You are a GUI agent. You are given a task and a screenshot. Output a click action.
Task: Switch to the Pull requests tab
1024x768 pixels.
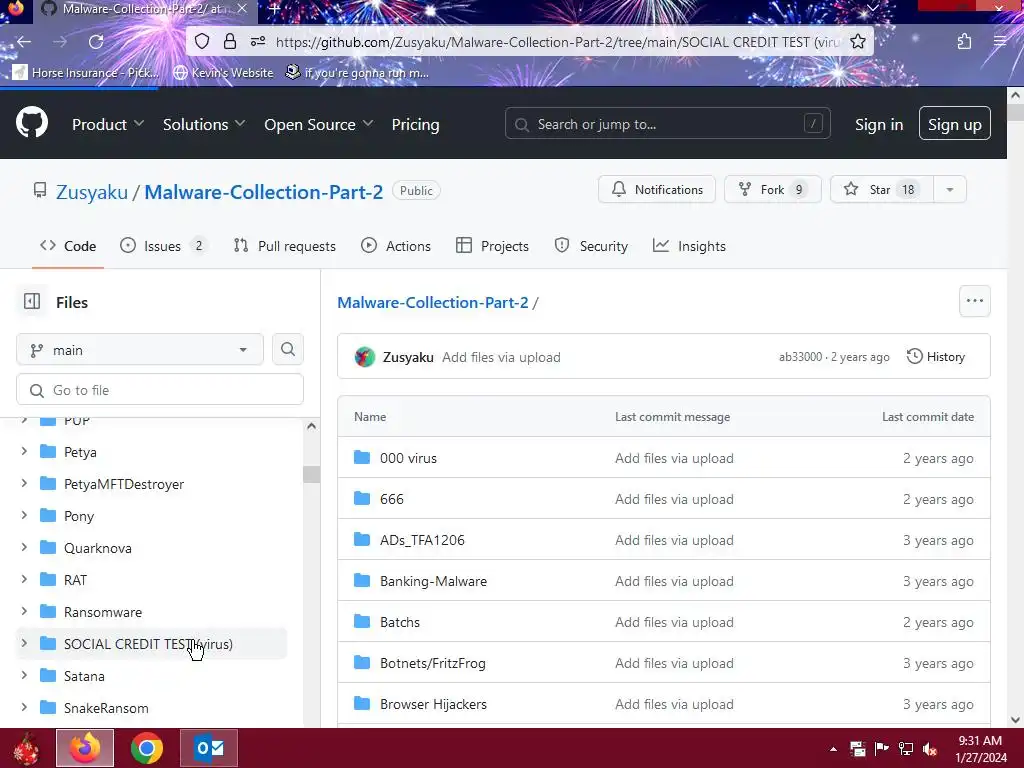coord(284,246)
